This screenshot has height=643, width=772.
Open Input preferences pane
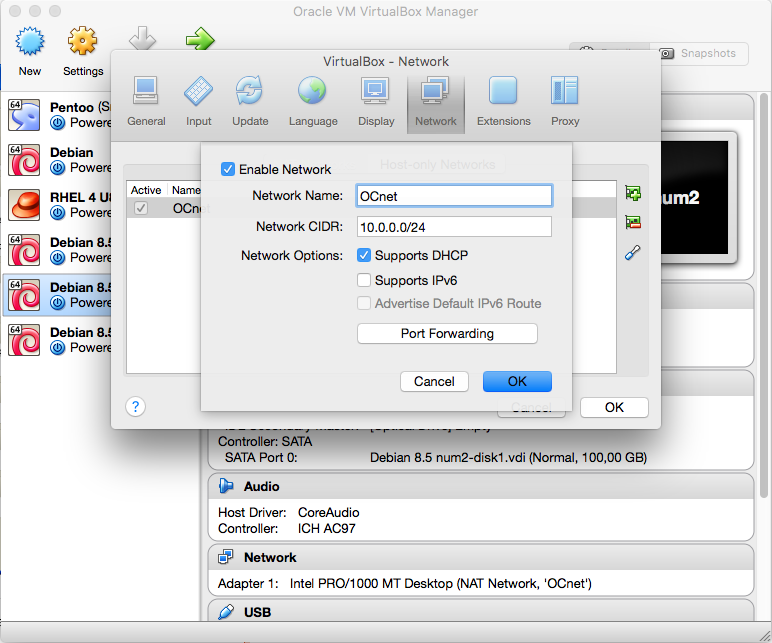coord(198,102)
